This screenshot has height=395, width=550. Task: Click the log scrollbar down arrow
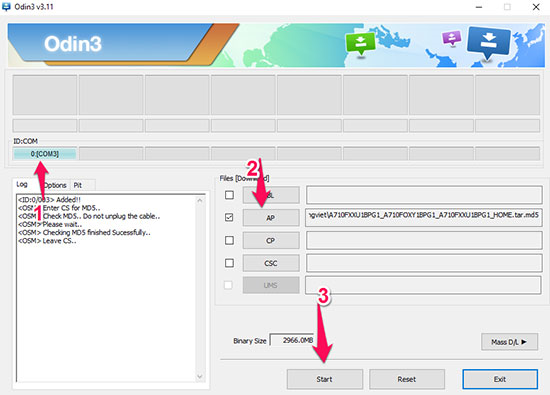pyautogui.click(x=200, y=376)
